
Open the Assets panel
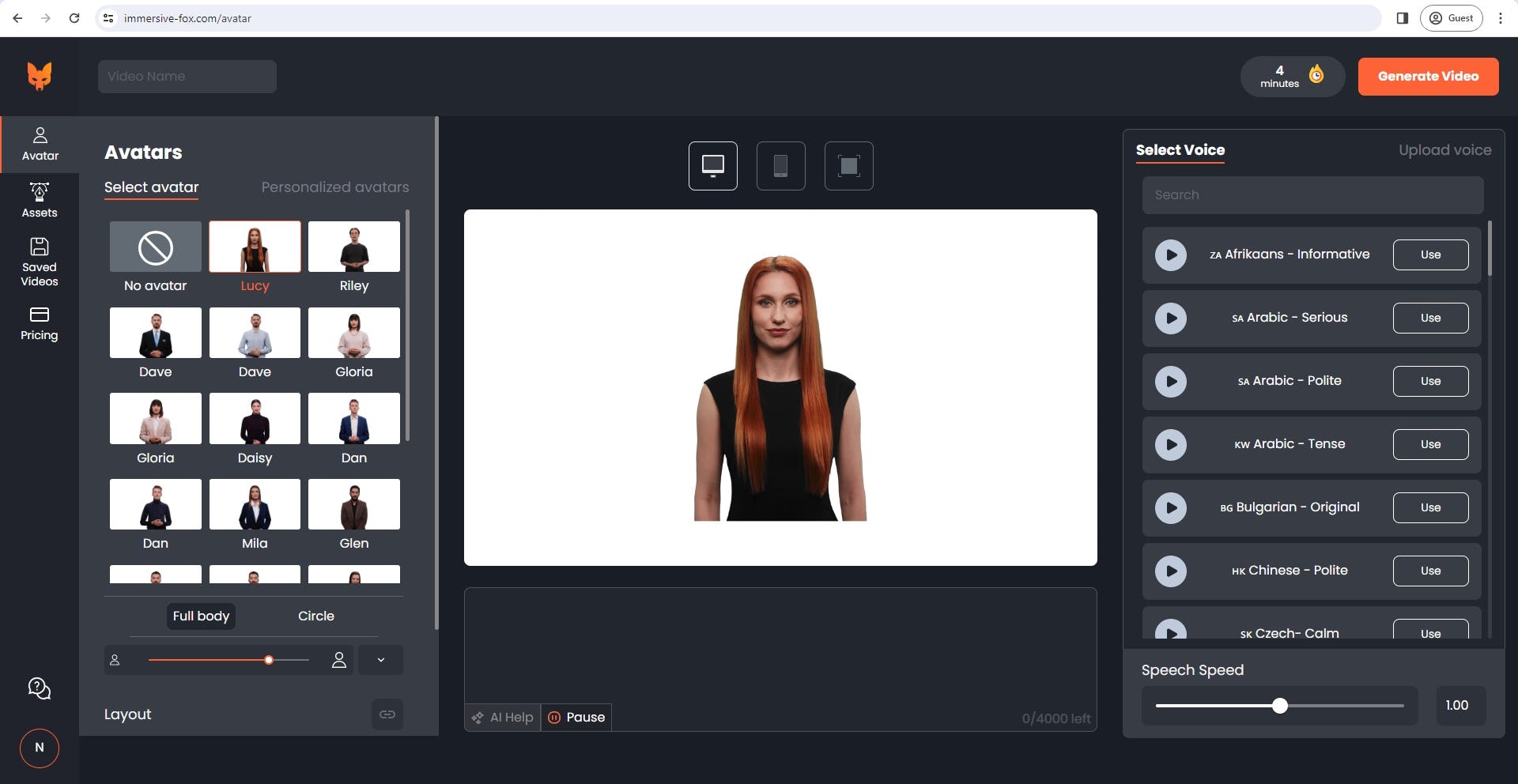pyautogui.click(x=40, y=201)
